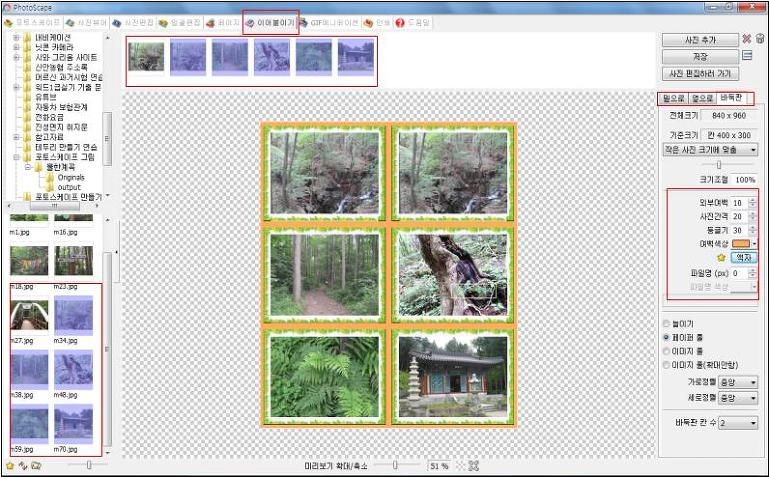Click the fit-to-window icon beside 51 %
Viewport: 769px width, 477px height.
pyautogui.click(x=473, y=465)
